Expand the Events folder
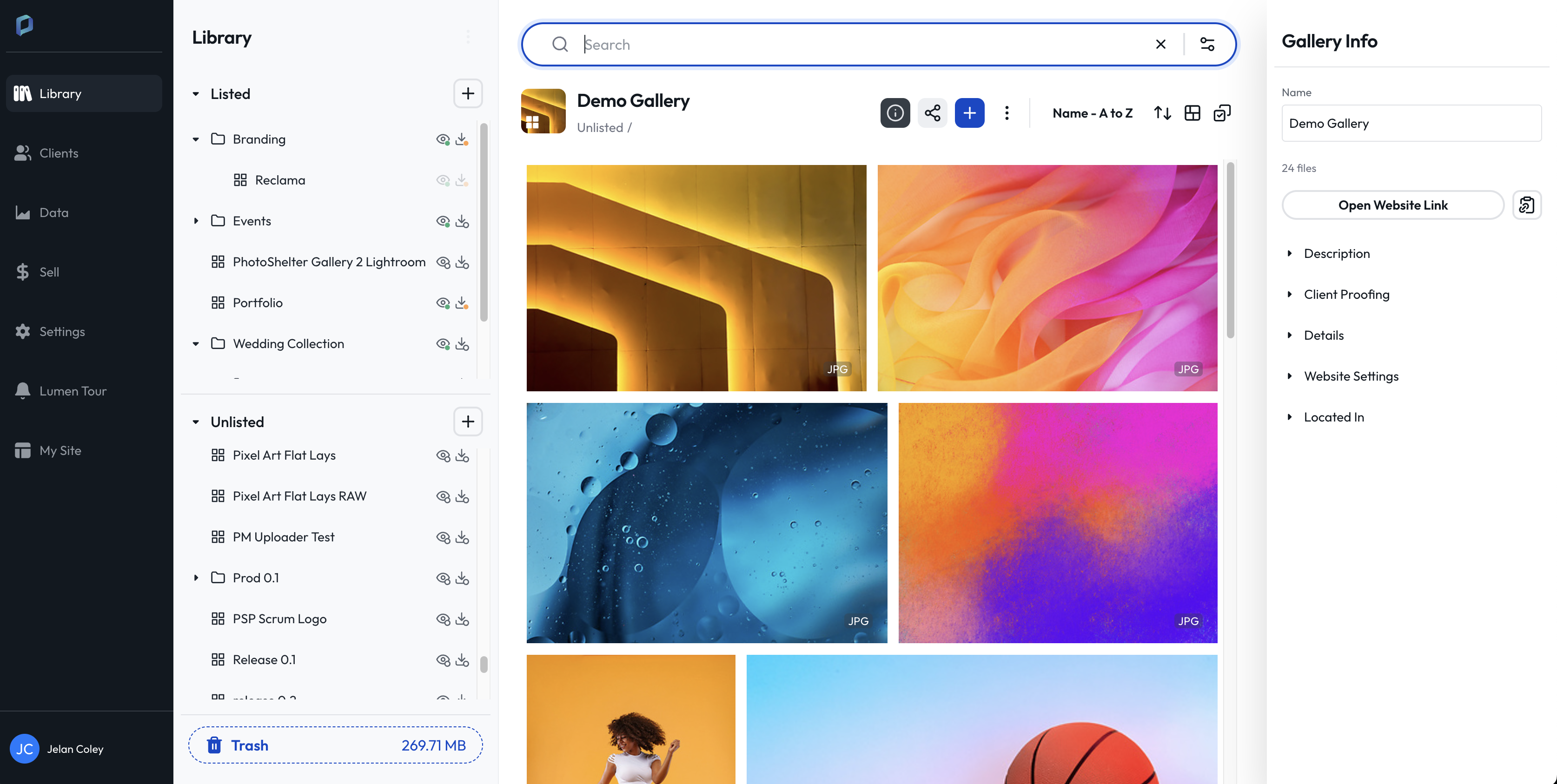 [x=196, y=221]
